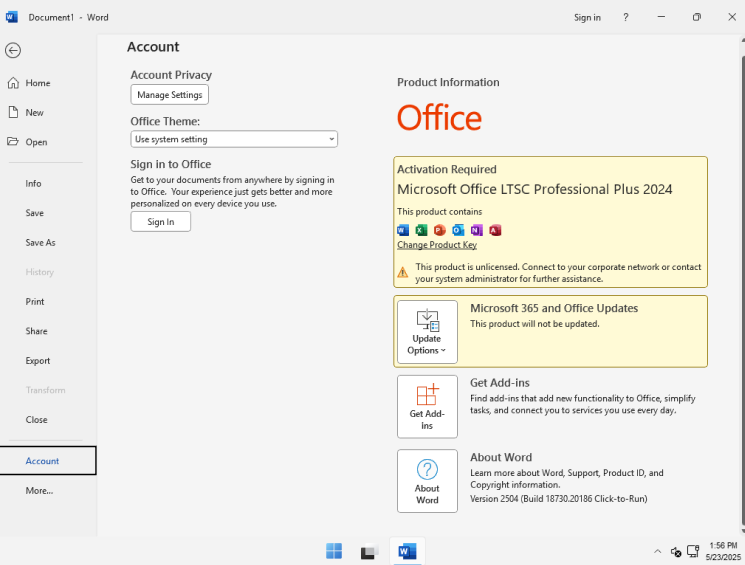This screenshot has height=565, width=745.
Task: Click the Outlook app icon under product contains
Action: [458, 230]
